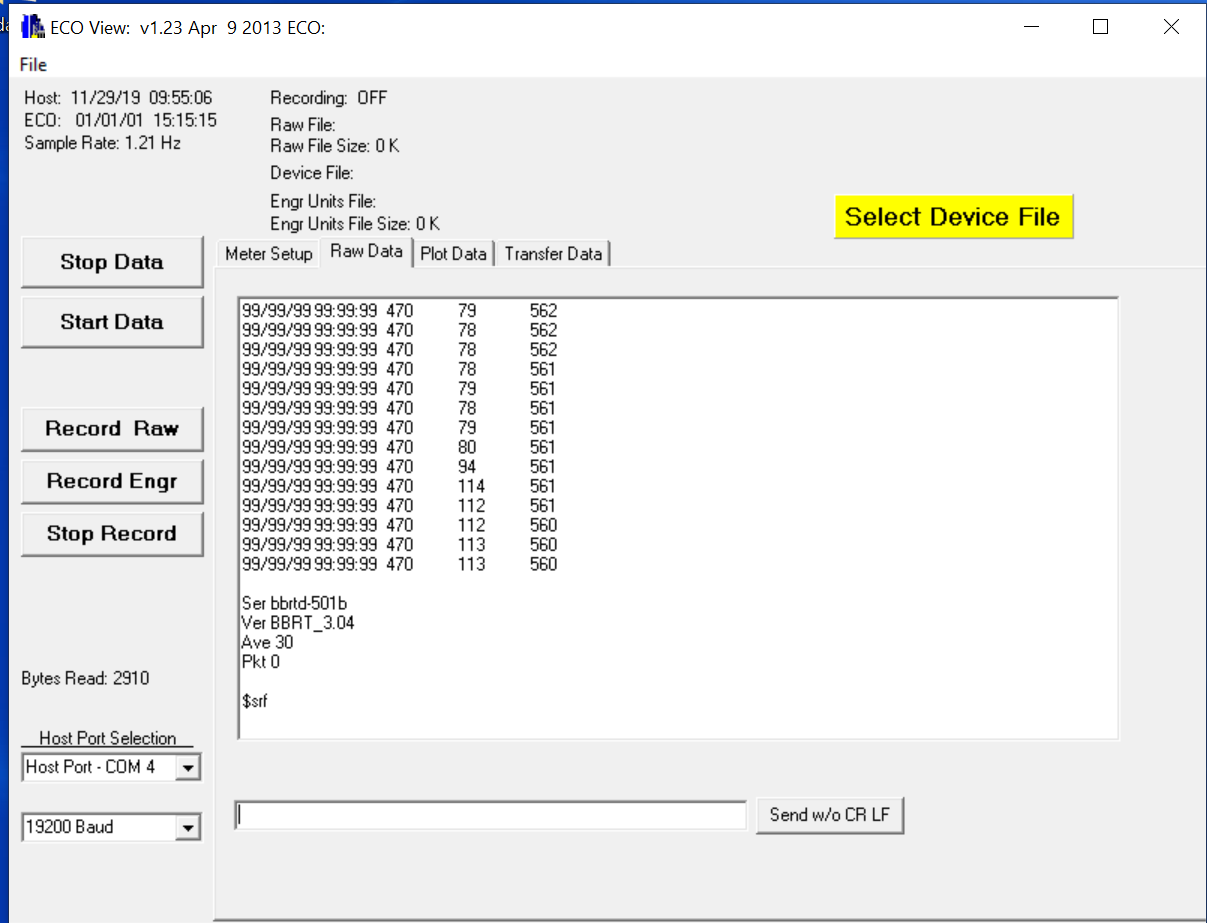Open the File menu
The width and height of the screenshot is (1207, 923).
pos(33,65)
